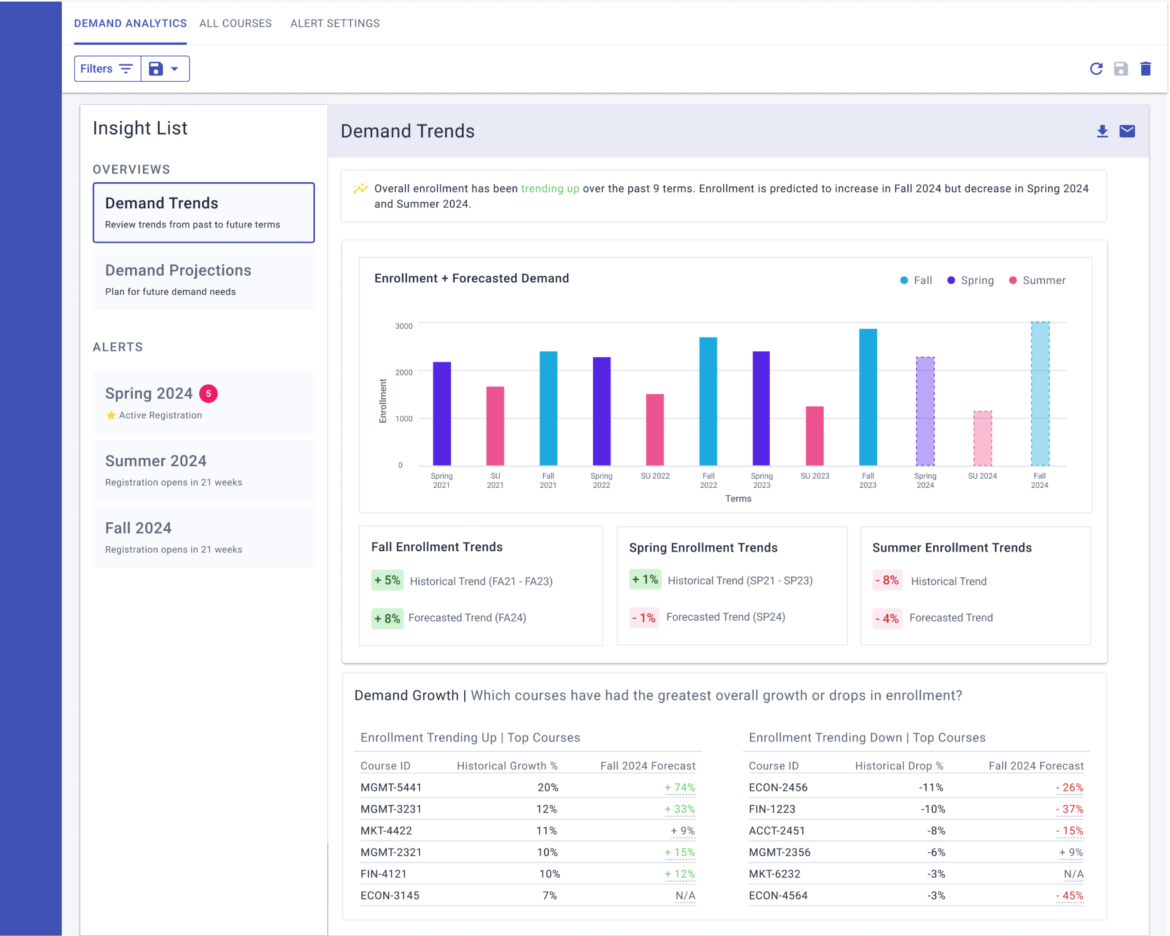Click the -1% Spring forecasted trend badge
The width and height of the screenshot is (1170, 936).
(x=644, y=617)
